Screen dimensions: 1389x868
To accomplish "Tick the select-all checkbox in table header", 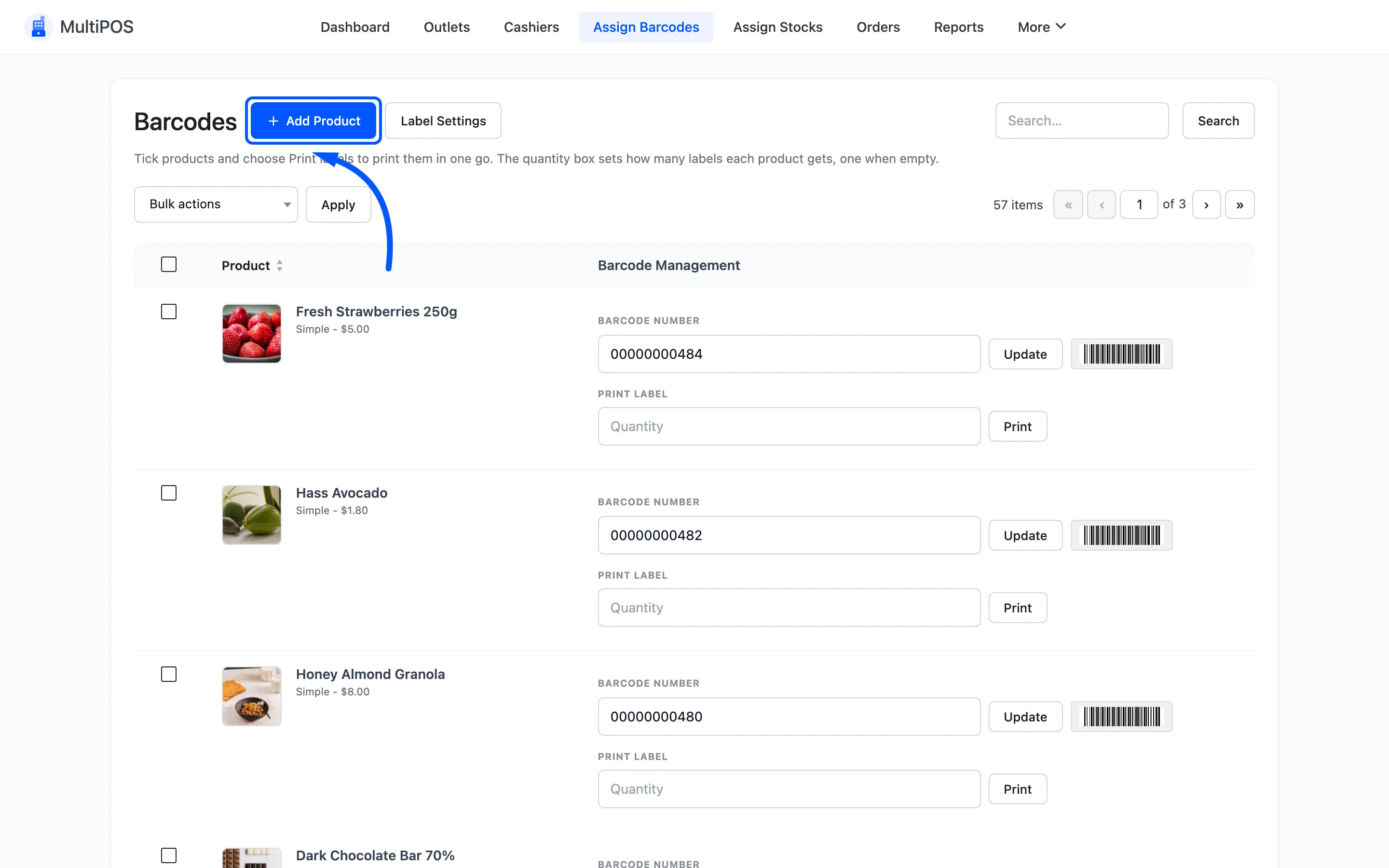I will pyautogui.click(x=169, y=265).
